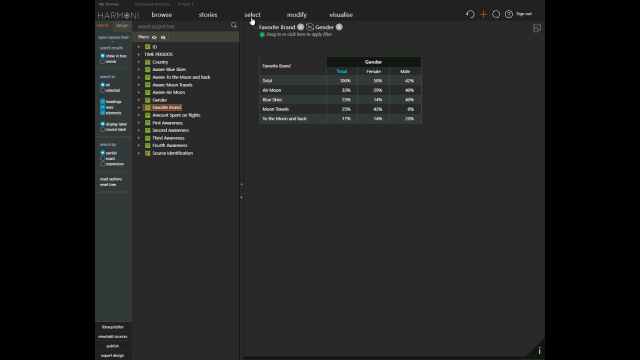Expand the Fourth Awareness node
Viewport: 640px width, 360px height.
coord(139,145)
